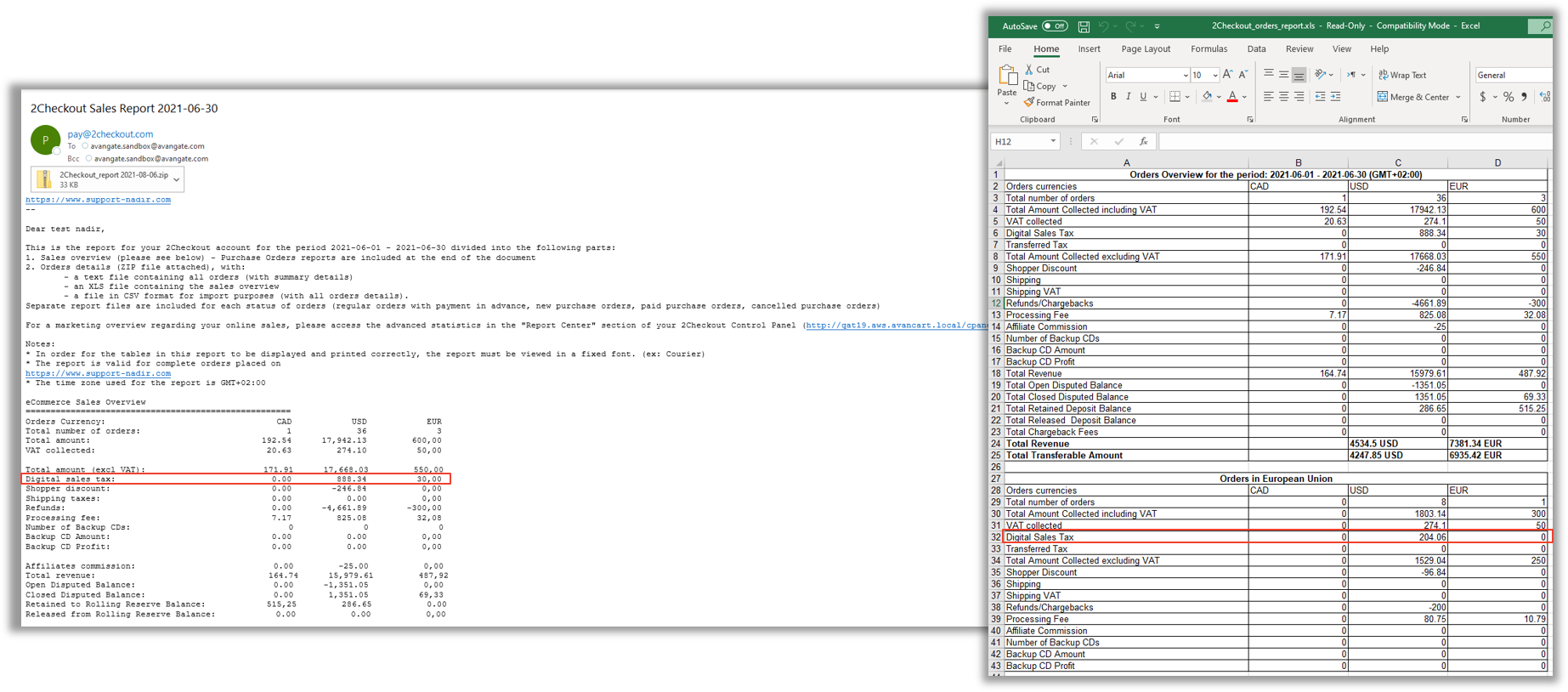Click the red Font Color swatch

1232,97
